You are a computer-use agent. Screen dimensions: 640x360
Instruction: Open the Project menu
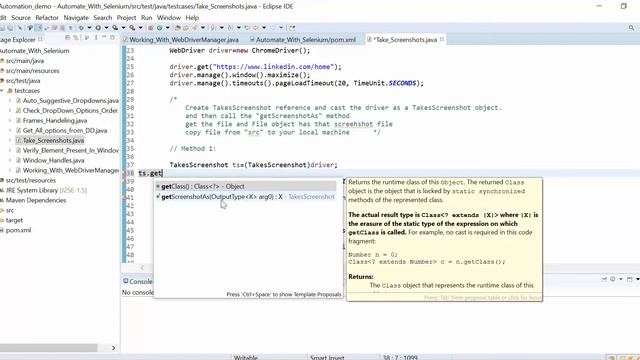pyautogui.click(x=126, y=18)
